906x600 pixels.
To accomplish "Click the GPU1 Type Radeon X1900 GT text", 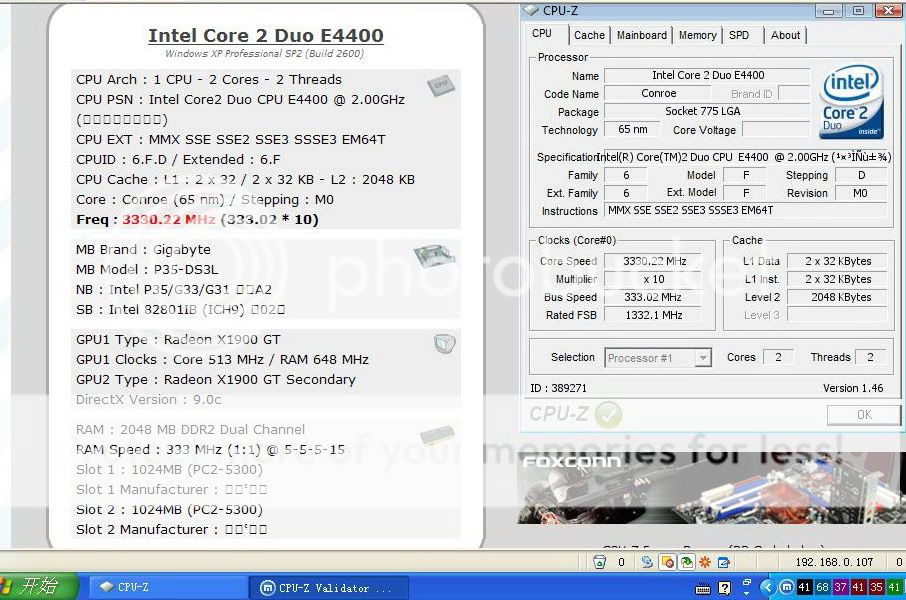I will point(178,339).
